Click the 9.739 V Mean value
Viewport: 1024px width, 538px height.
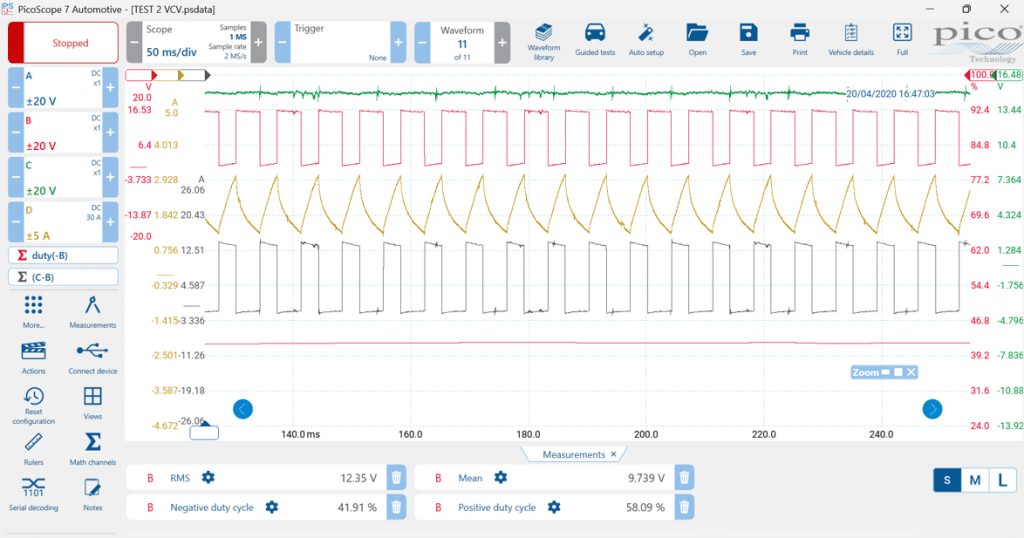[x=646, y=478]
